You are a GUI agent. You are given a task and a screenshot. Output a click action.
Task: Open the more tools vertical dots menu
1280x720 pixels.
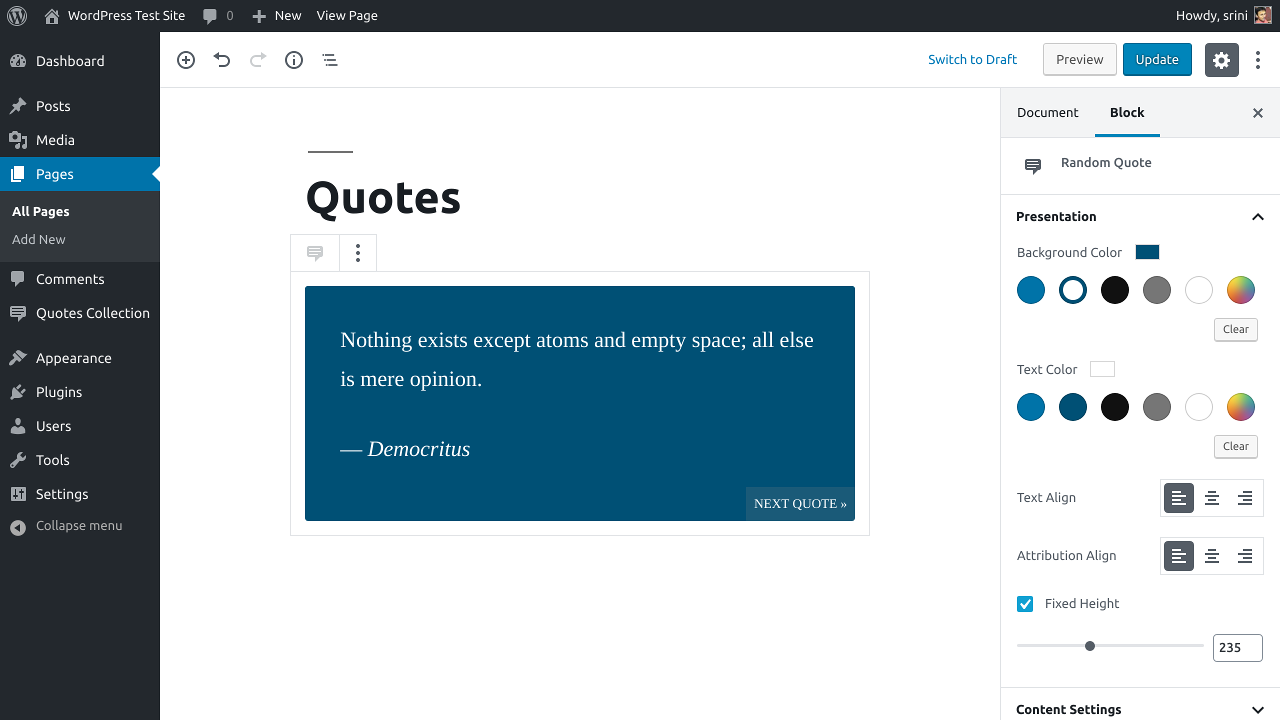coord(1258,60)
